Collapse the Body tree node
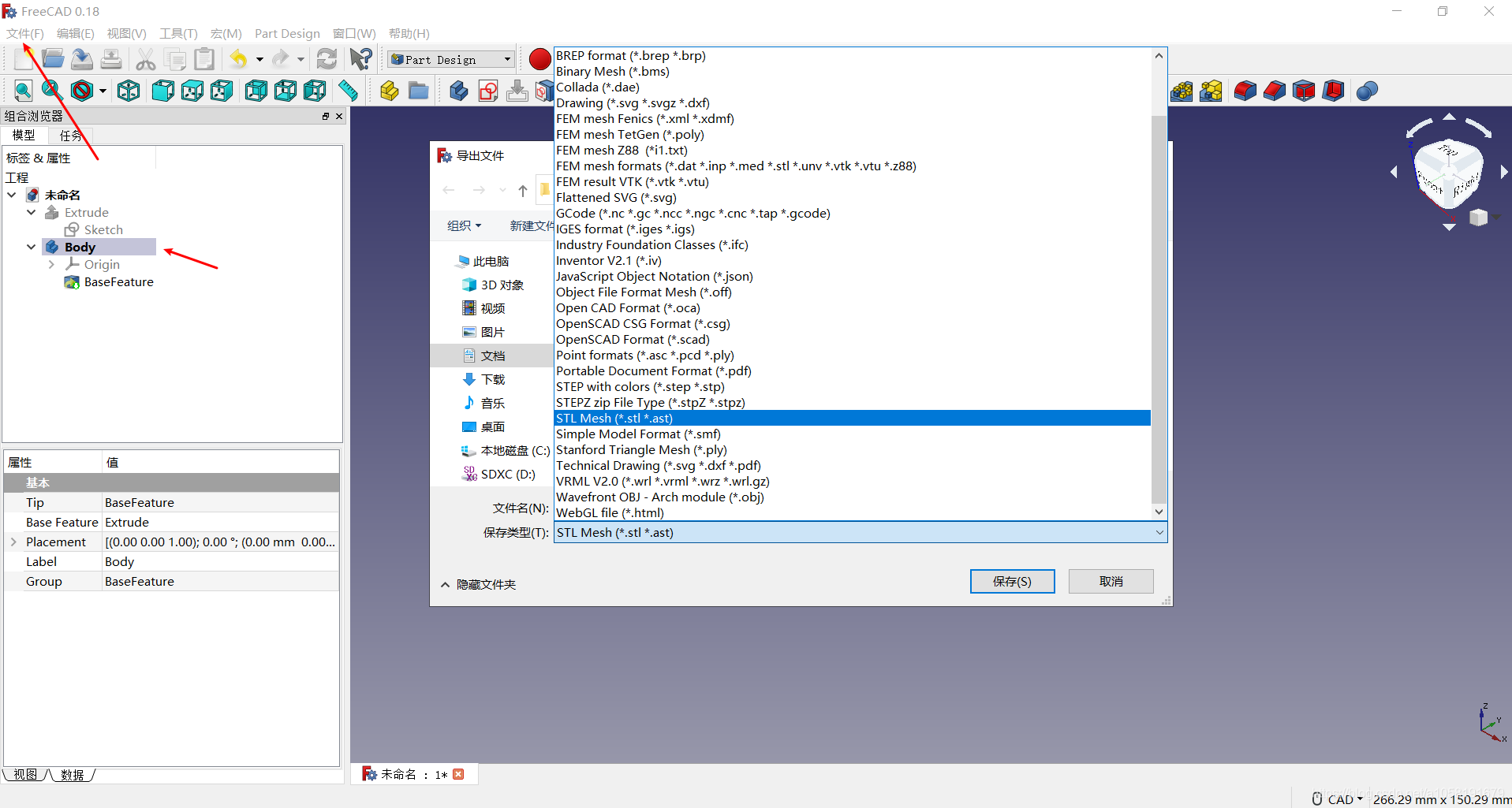1512x808 pixels. pos(32,247)
